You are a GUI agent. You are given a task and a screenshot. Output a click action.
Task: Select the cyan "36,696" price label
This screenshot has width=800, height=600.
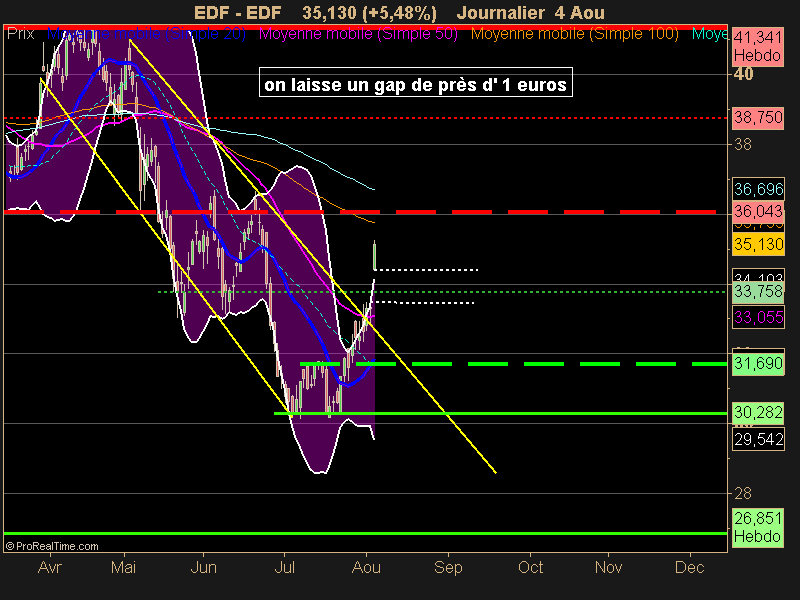click(759, 189)
